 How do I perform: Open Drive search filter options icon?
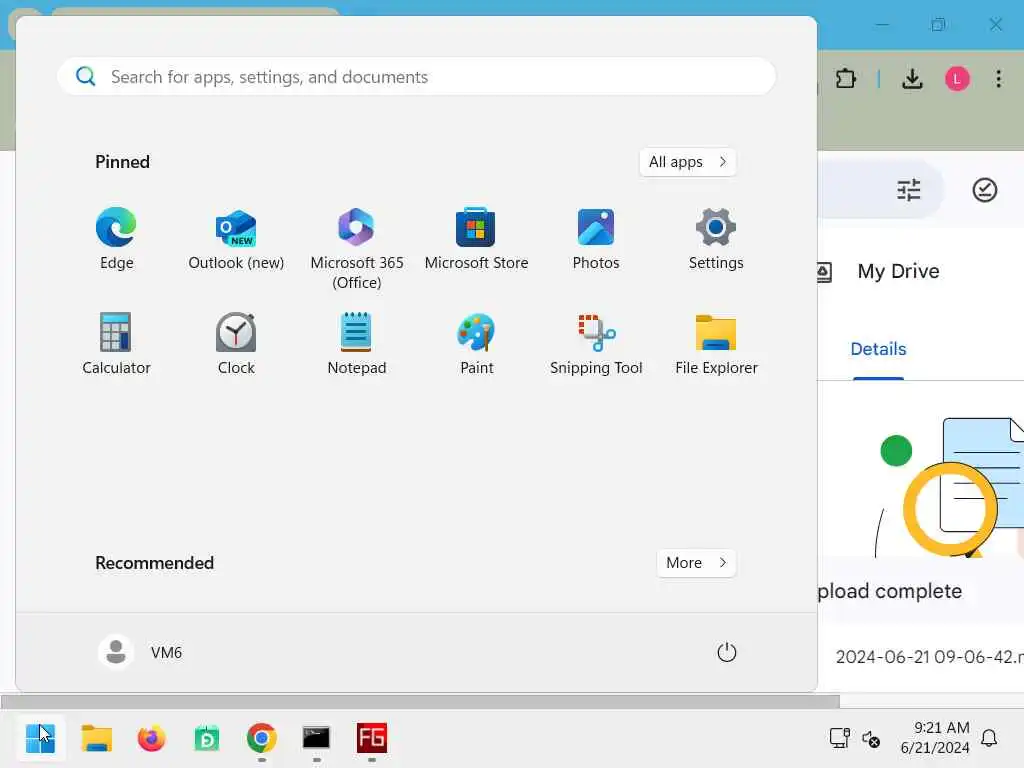[x=908, y=190]
